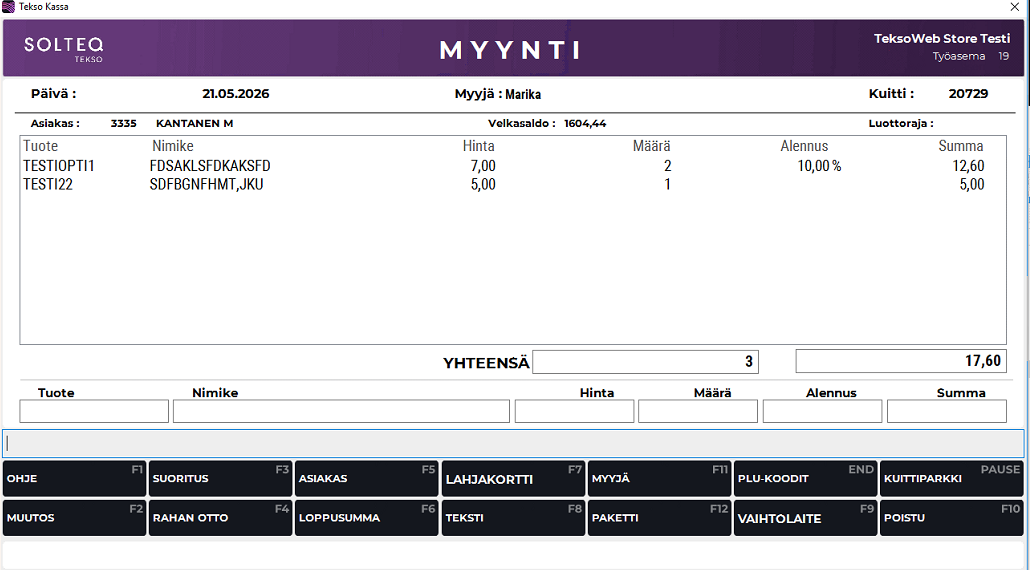Screen dimensions: 1030x570
Task: Click the receipt number 20729
Action: click(968, 94)
